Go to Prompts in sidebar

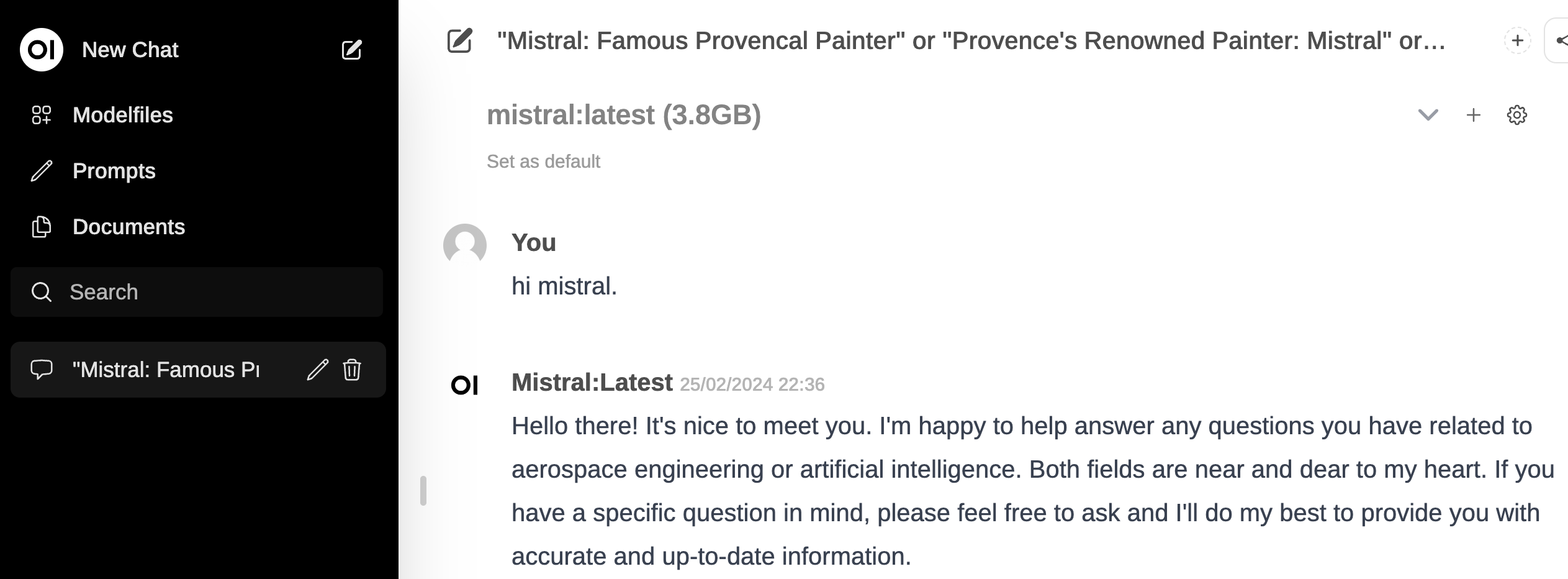[114, 171]
